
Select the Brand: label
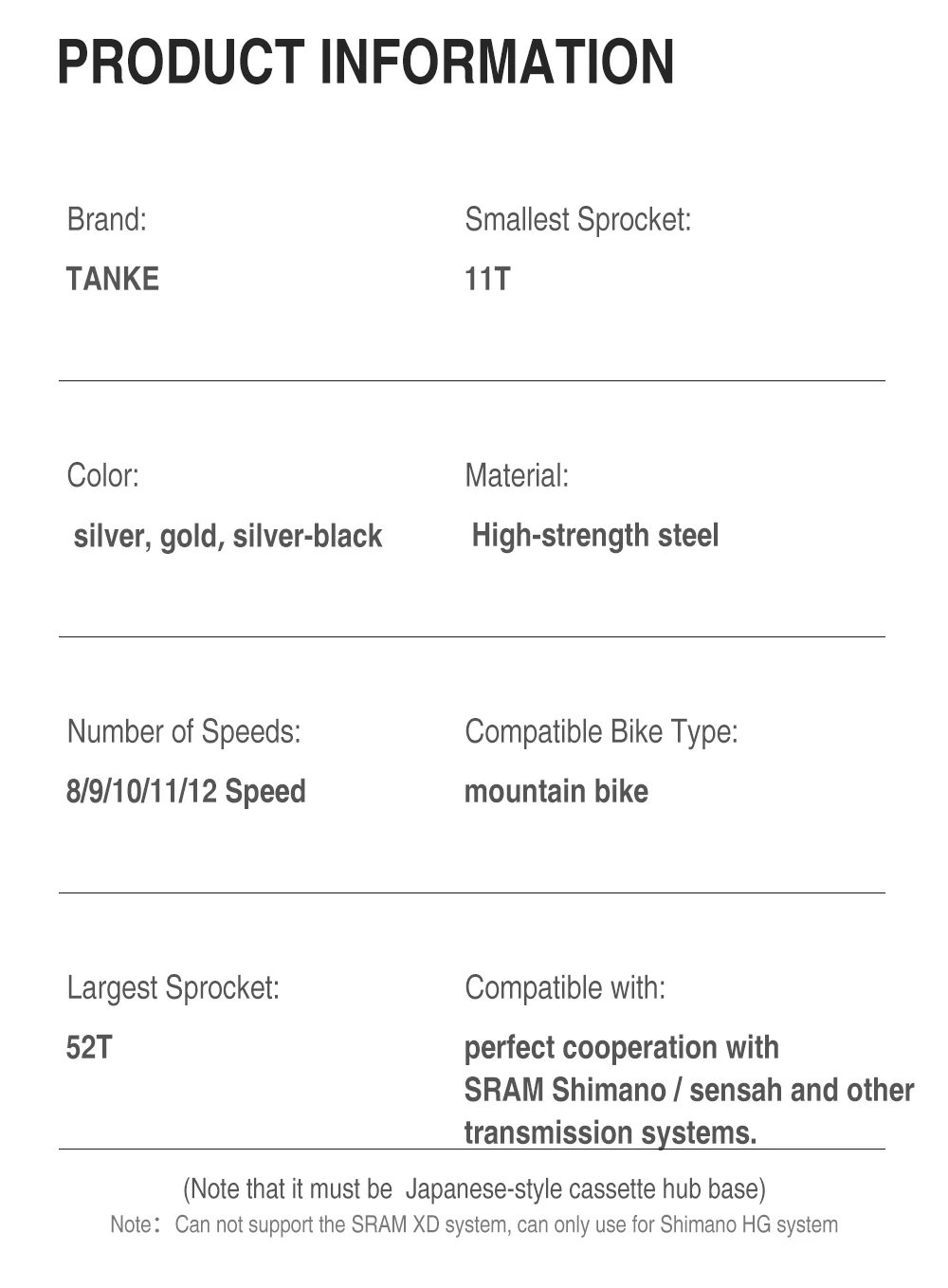107,219
